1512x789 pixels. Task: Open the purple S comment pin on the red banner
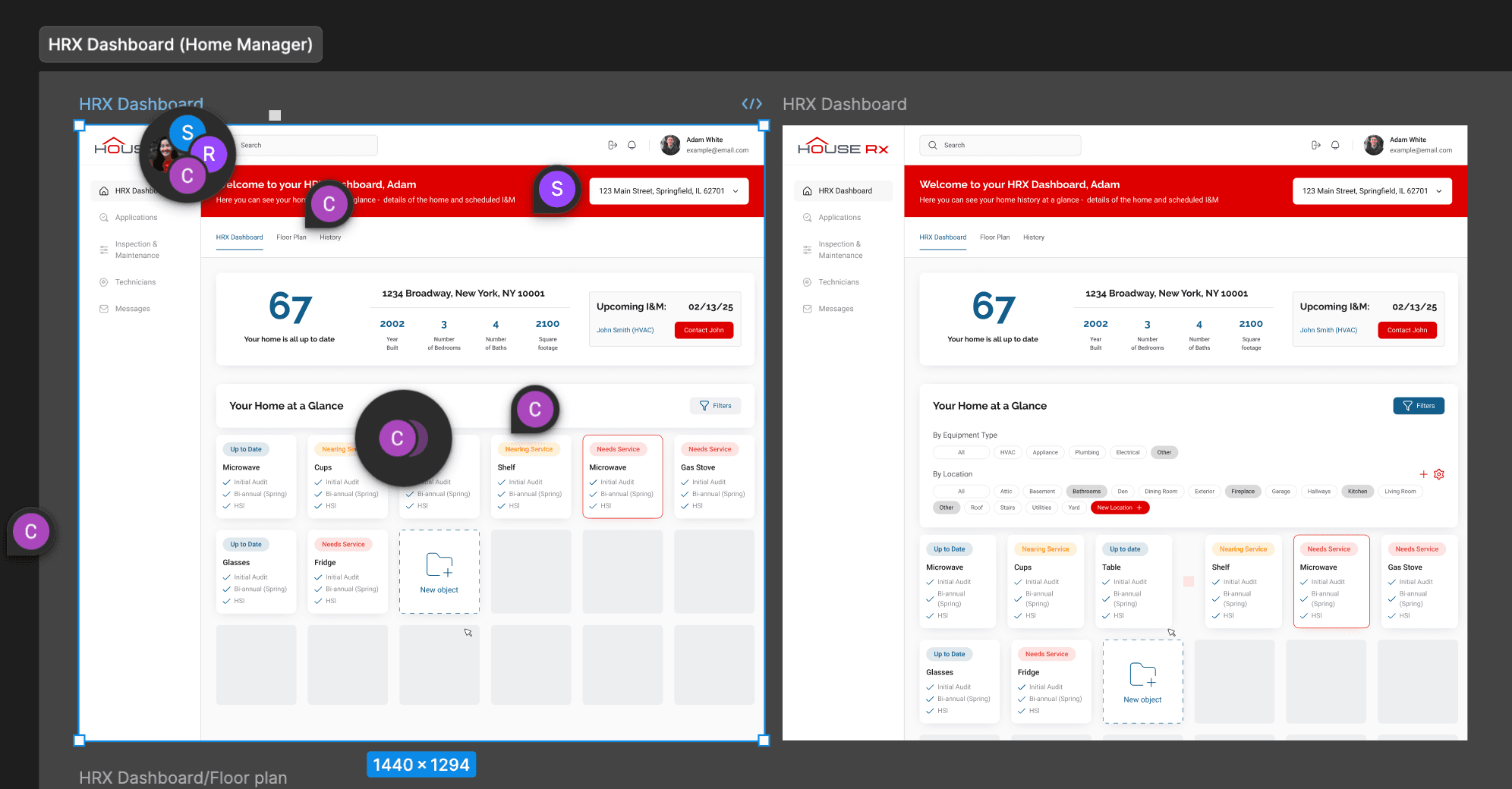pos(556,189)
